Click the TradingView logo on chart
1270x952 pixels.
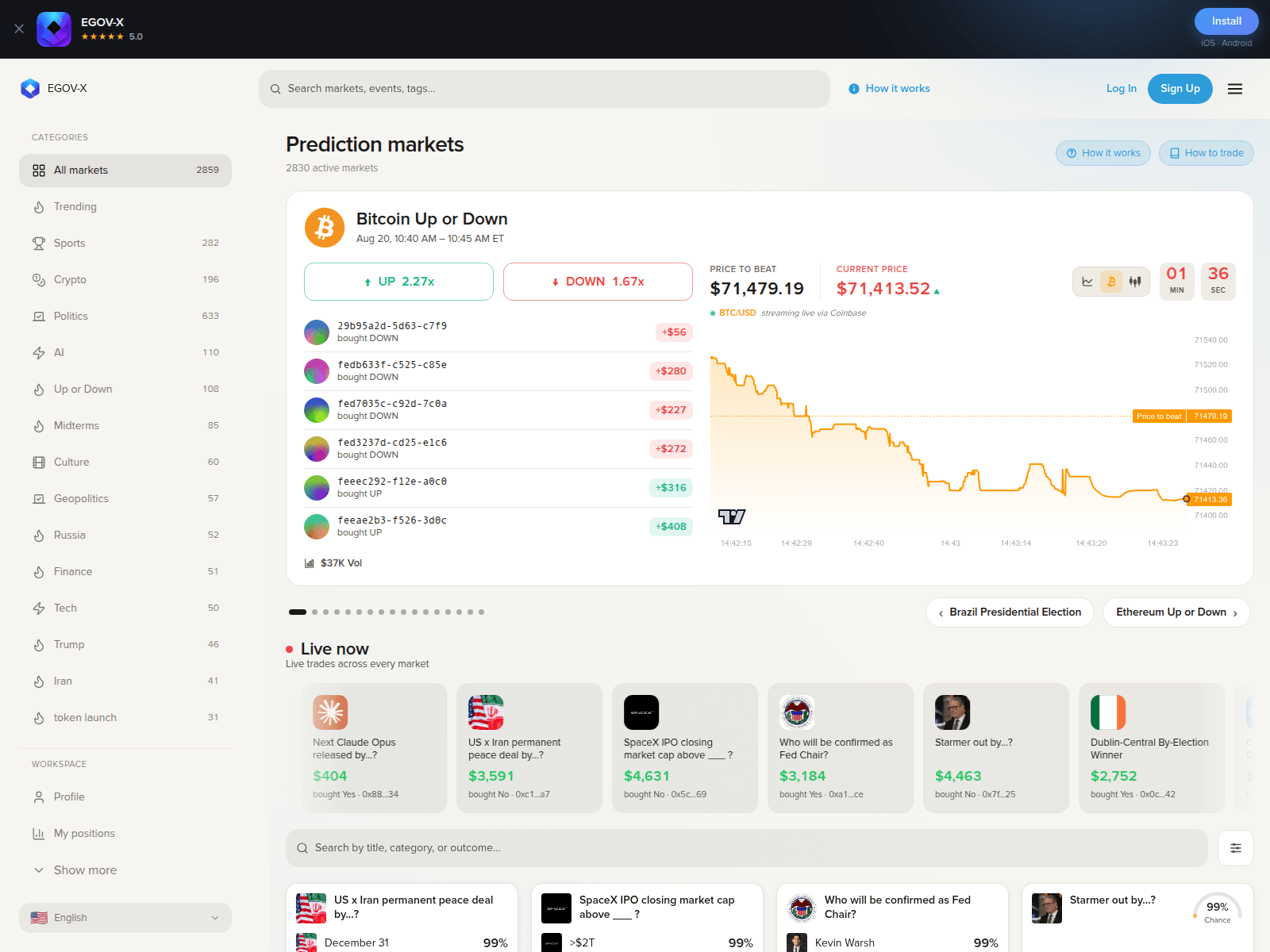[732, 516]
